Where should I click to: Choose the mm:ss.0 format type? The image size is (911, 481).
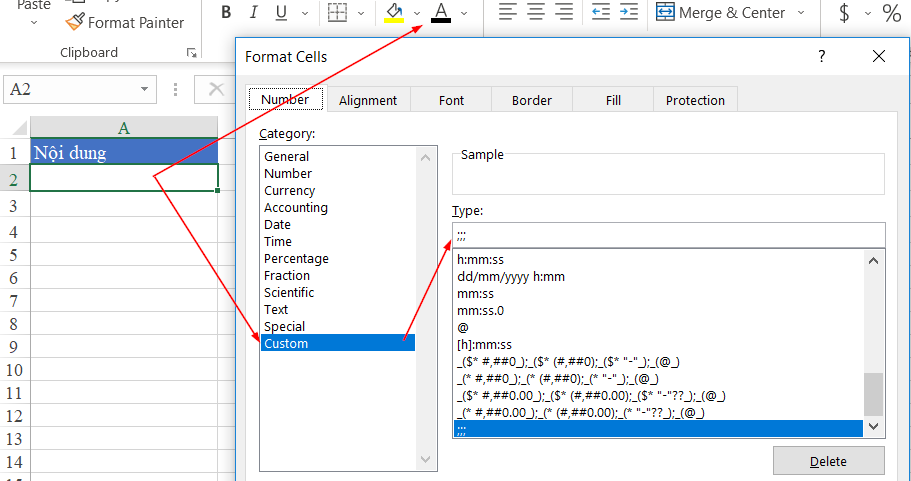658,311
